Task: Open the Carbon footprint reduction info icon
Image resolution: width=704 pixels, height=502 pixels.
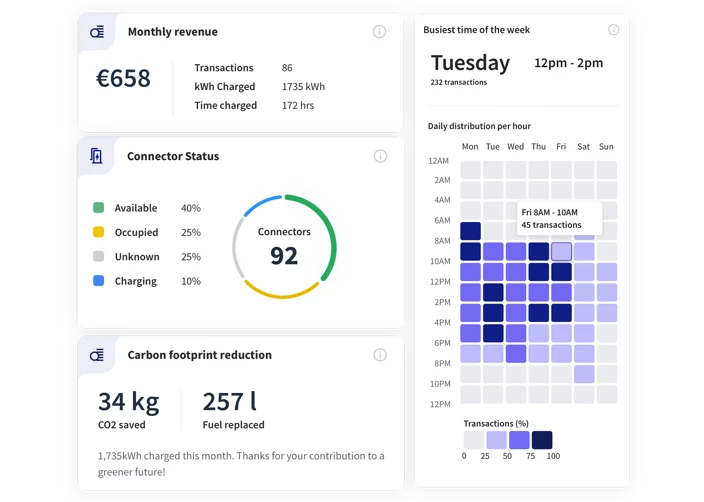Action: click(380, 355)
